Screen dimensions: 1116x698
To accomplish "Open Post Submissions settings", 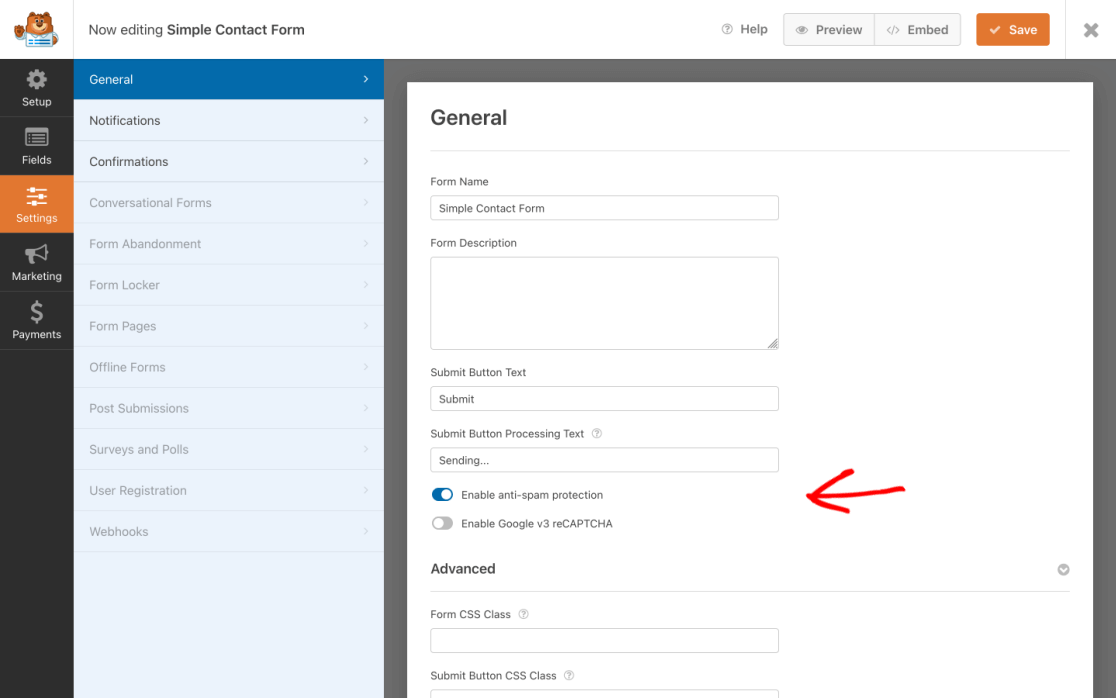I will [x=228, y=408].
